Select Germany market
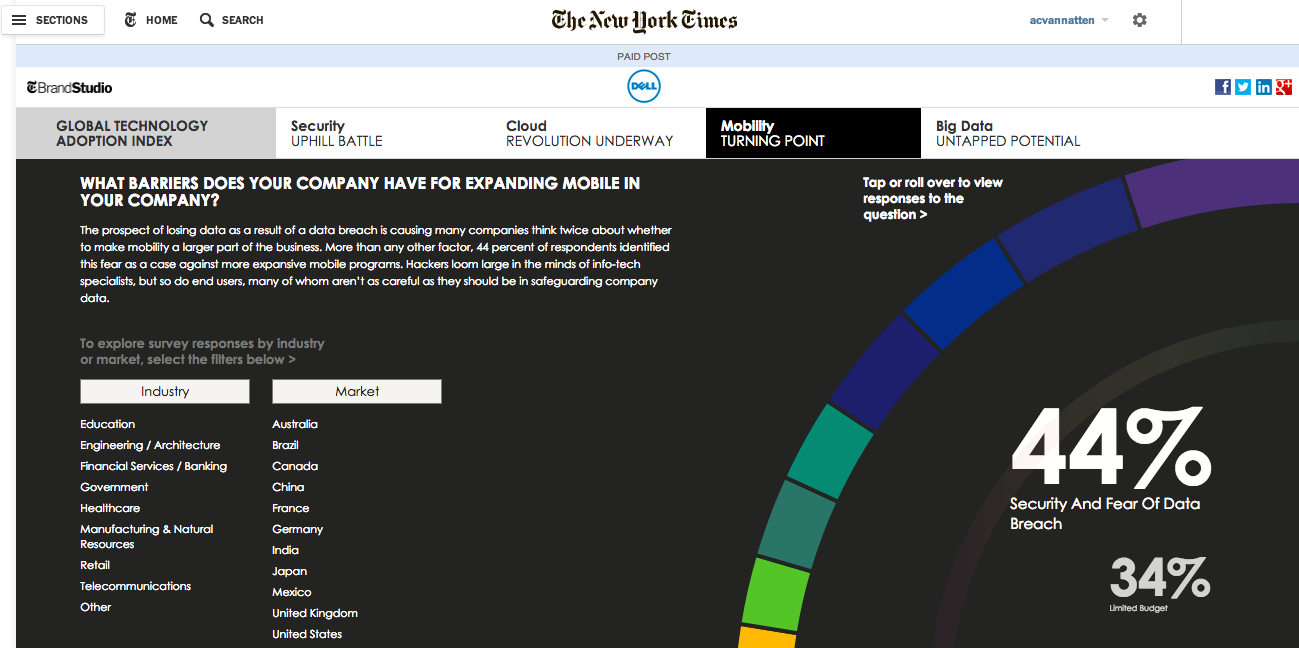The height and width of the screenshot is (648, 1299). 298,529
